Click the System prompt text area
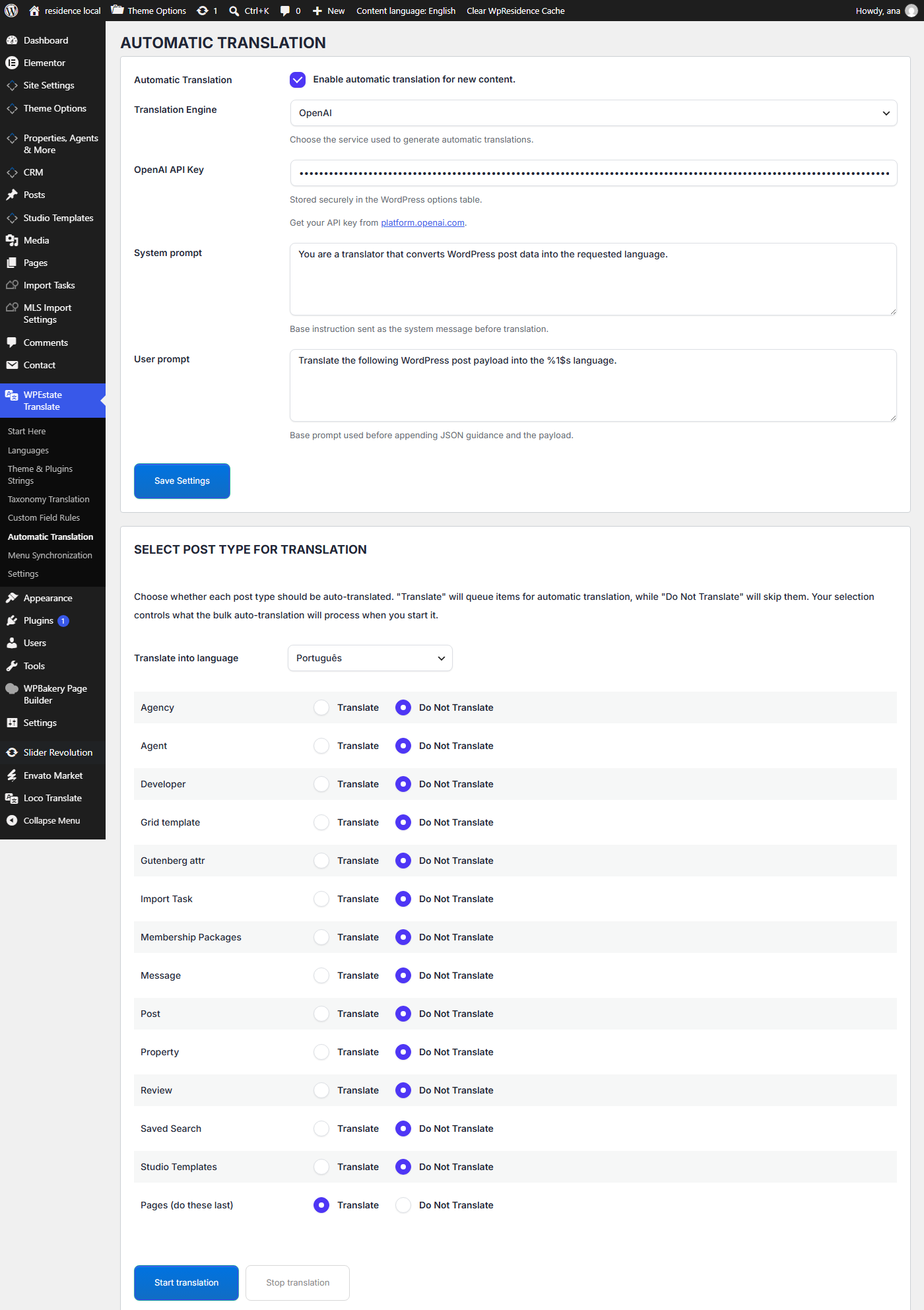This screenshot has height=1310, width=924. (x=593, y=279)
